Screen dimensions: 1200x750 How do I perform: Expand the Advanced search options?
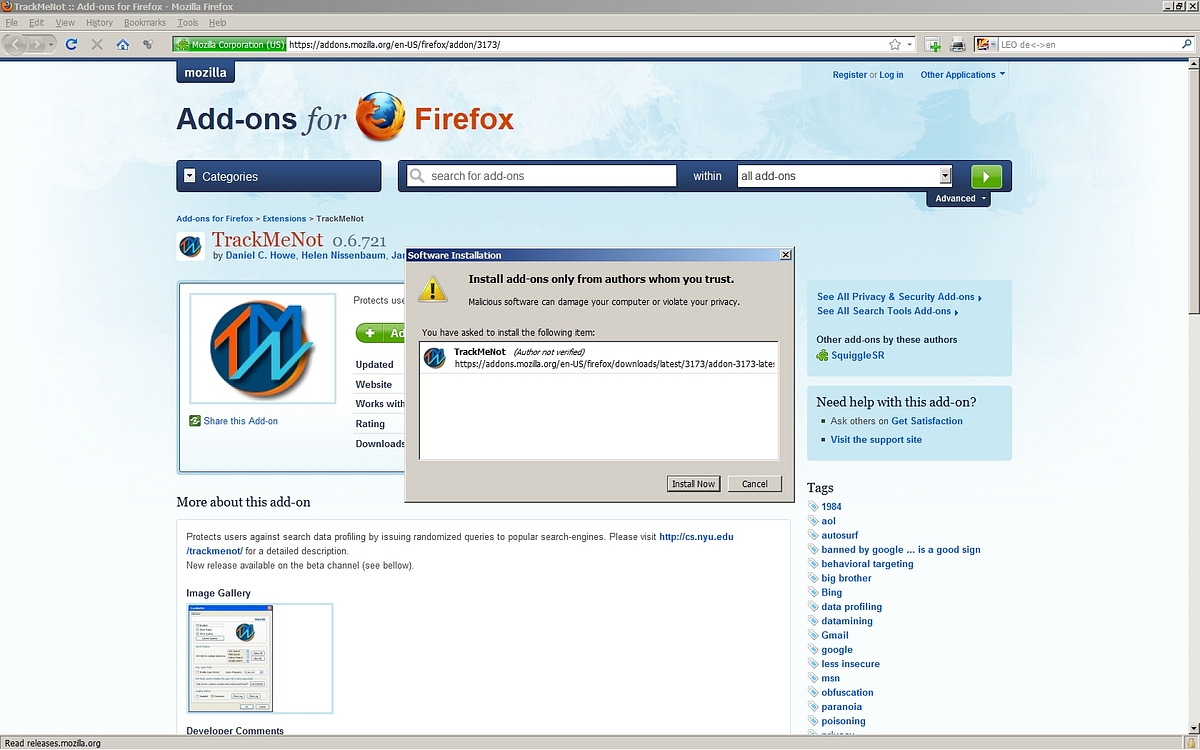coord(960,198)
